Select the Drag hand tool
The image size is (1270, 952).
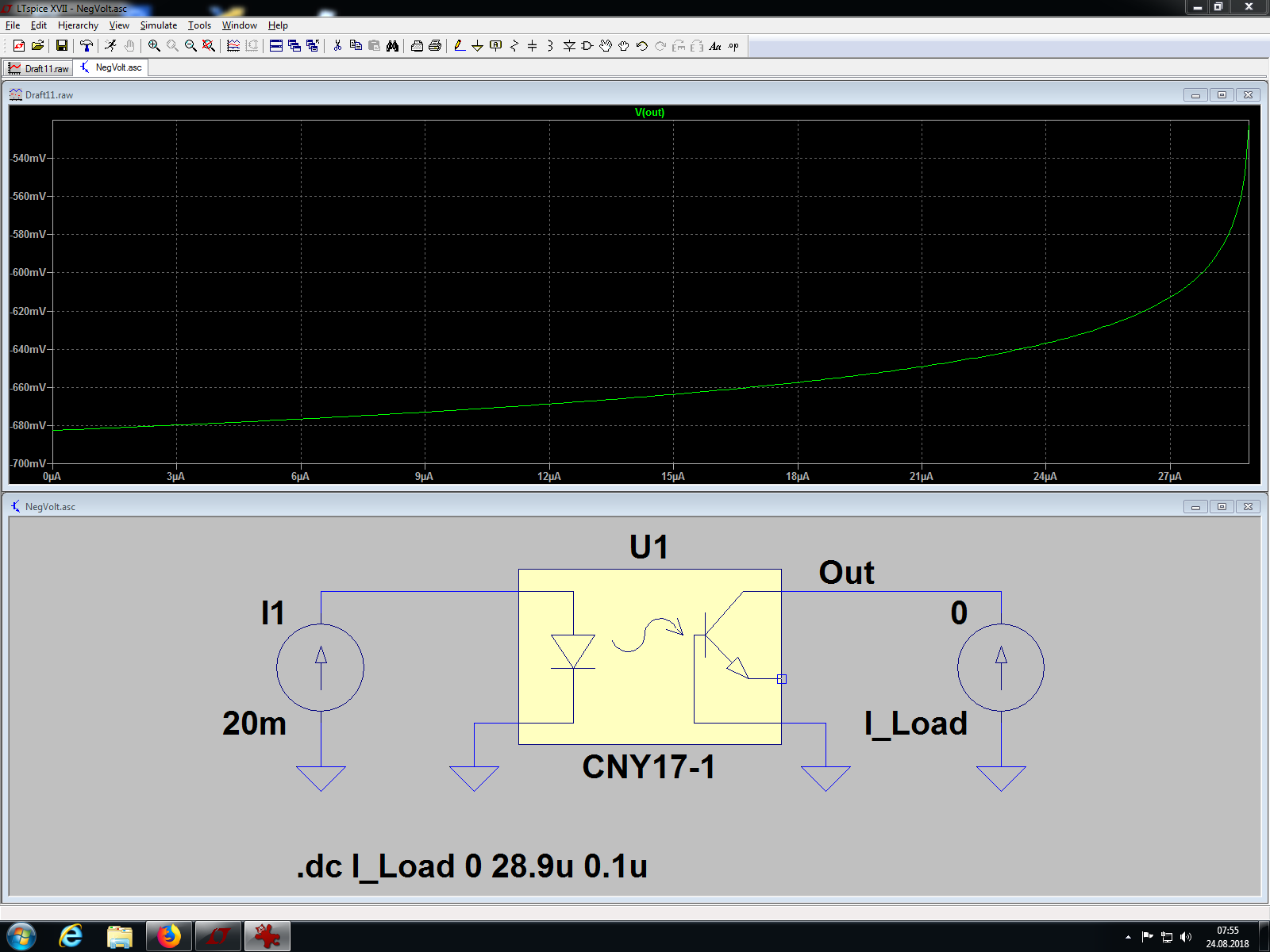pos(624,46)
